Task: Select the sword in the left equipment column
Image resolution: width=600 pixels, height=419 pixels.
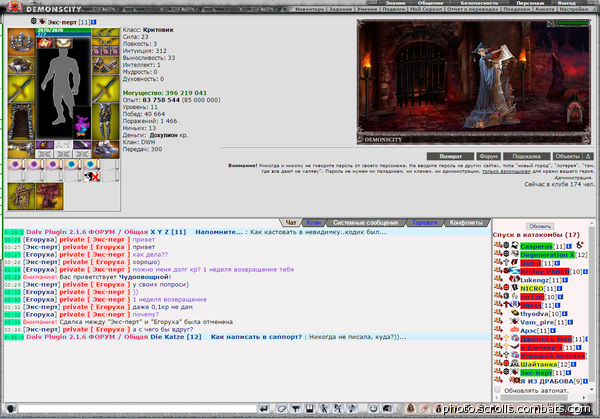Action: coord(21,89)
